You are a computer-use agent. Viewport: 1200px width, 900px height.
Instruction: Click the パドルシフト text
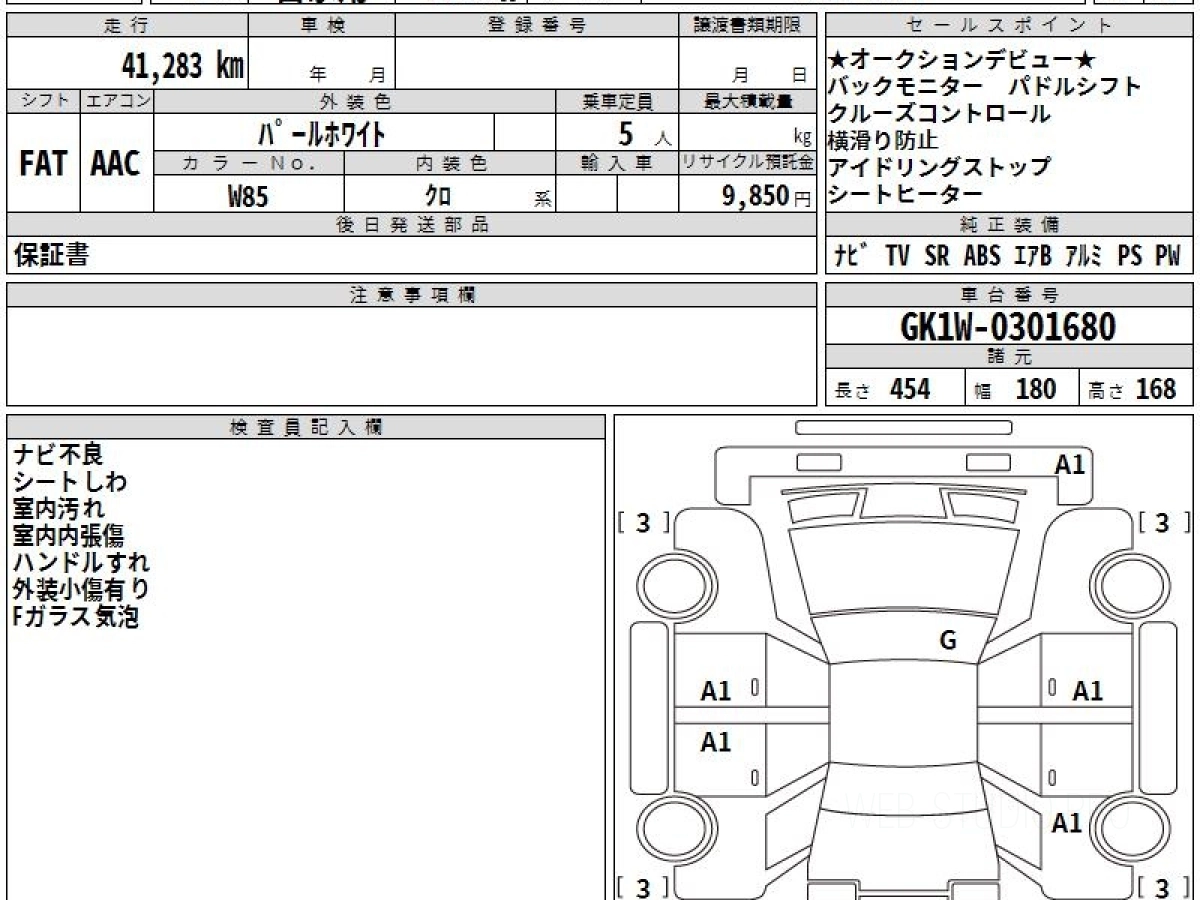1075,87
